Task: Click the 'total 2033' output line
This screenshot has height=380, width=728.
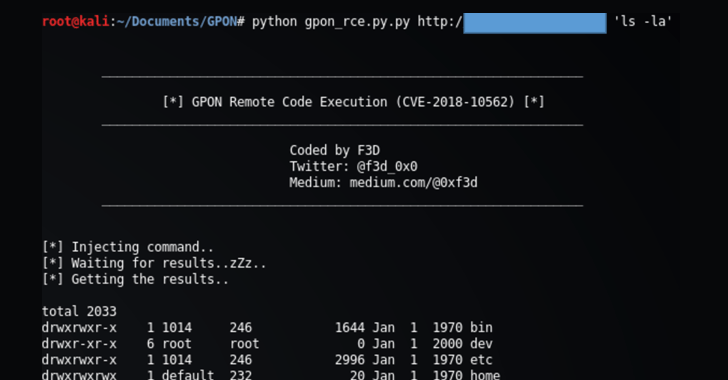Action: coord(79,311)
